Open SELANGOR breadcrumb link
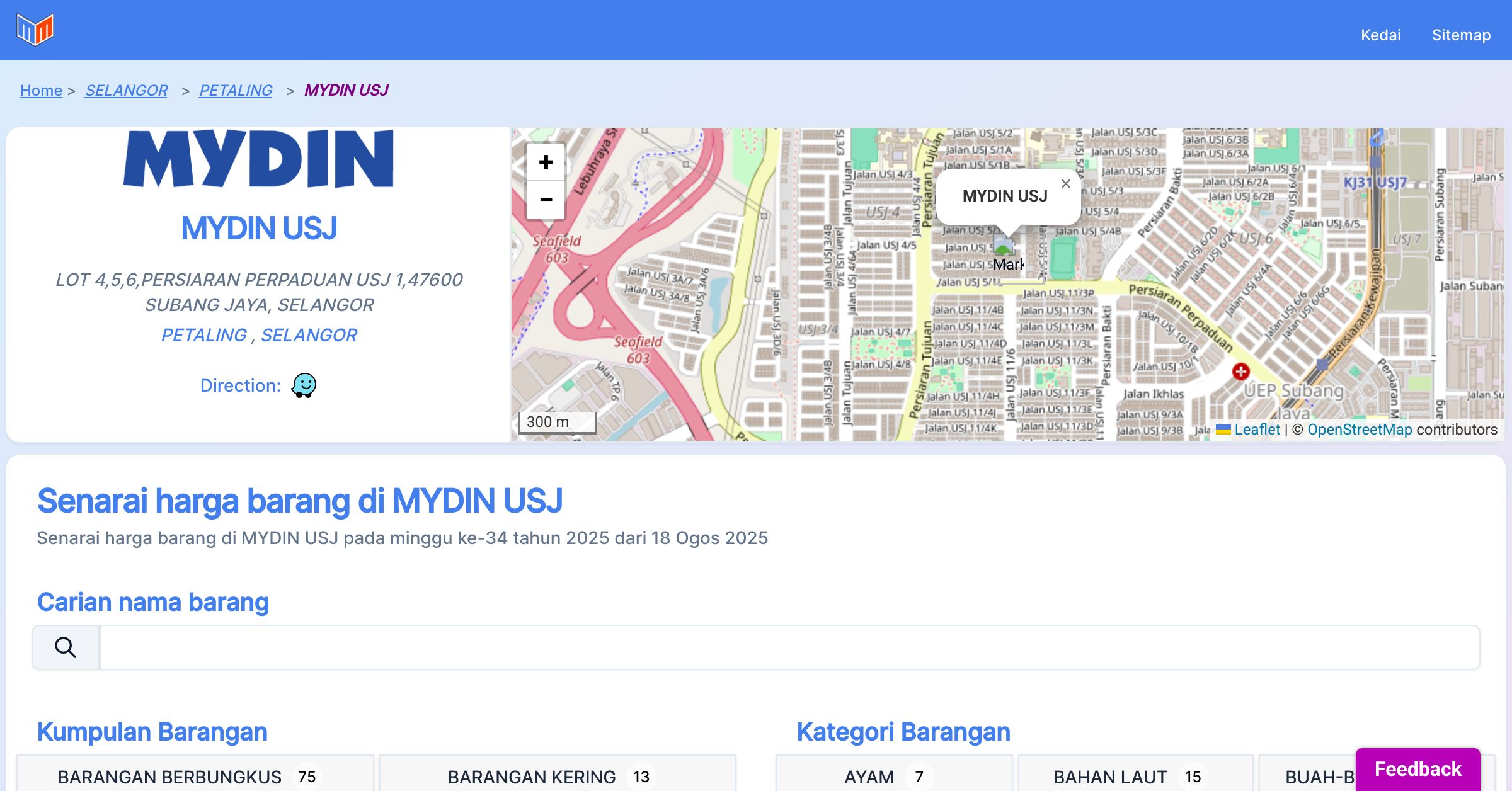Image resolution: width=1512 pixels, height=791 pixels. click(126, 90)
